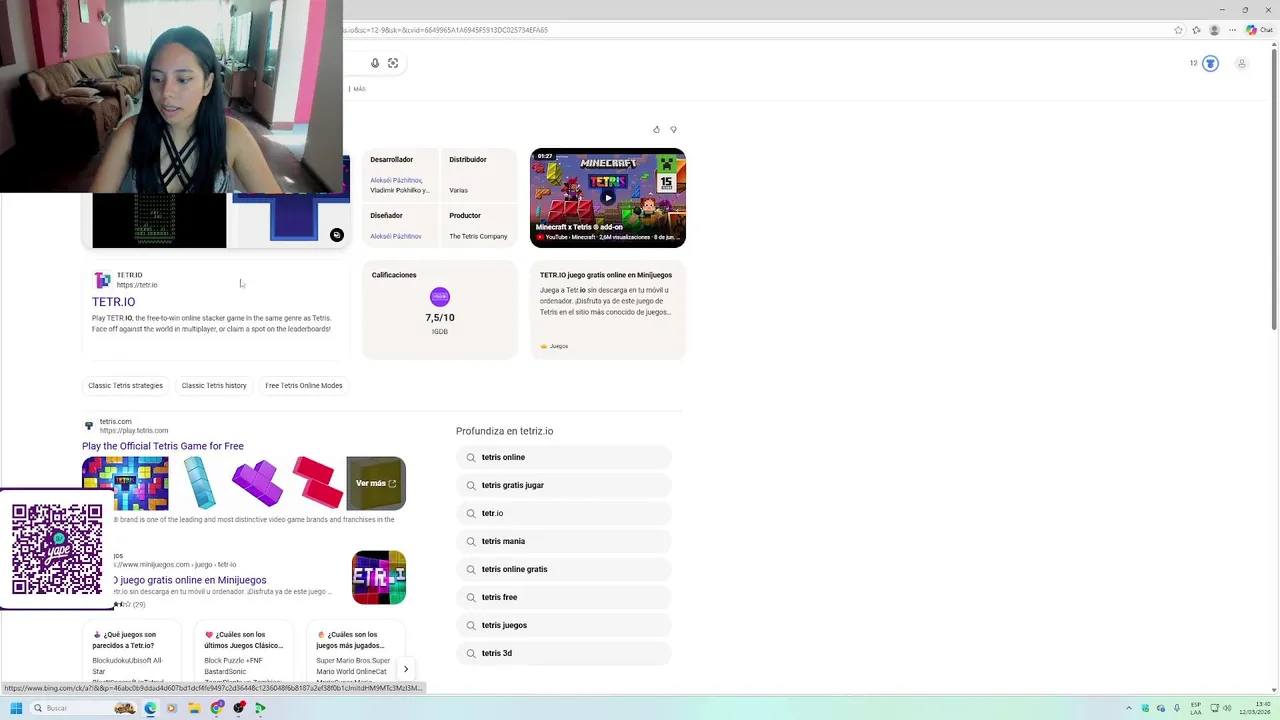Click the Windows Security tray icon
The height and width of the screenshot is (720, 1280).
click(x=1146, y=708)
